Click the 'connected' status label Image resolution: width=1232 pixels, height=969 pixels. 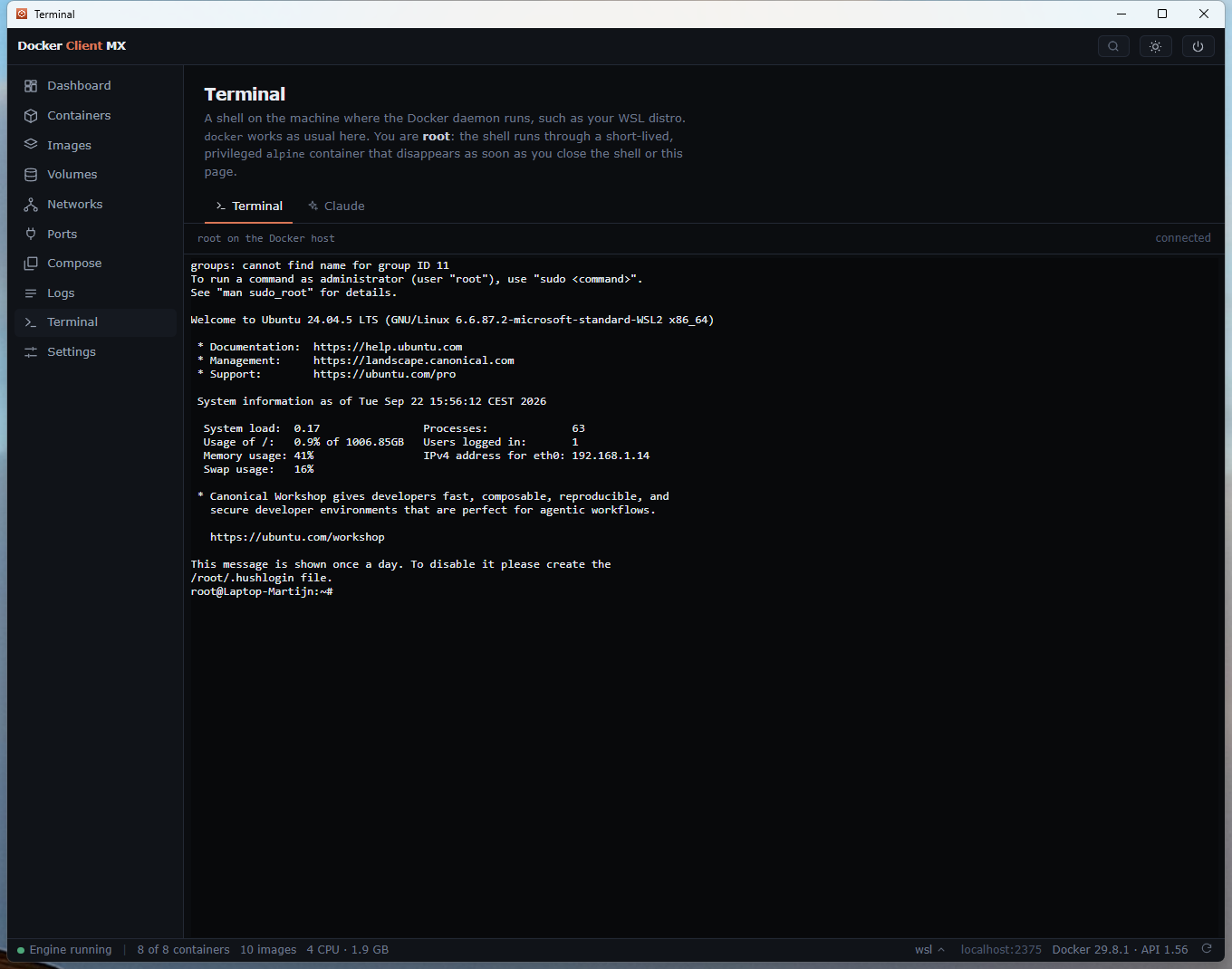click(1183, 238)
